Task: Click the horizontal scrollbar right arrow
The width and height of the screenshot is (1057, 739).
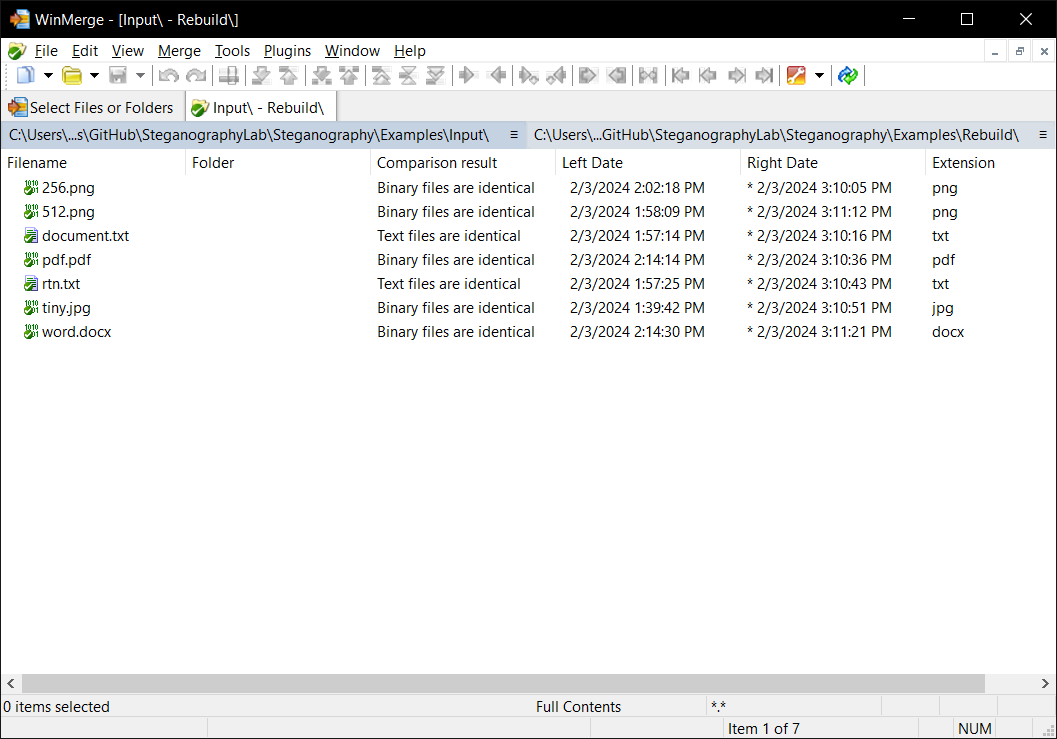Action: click(1045, 684)
